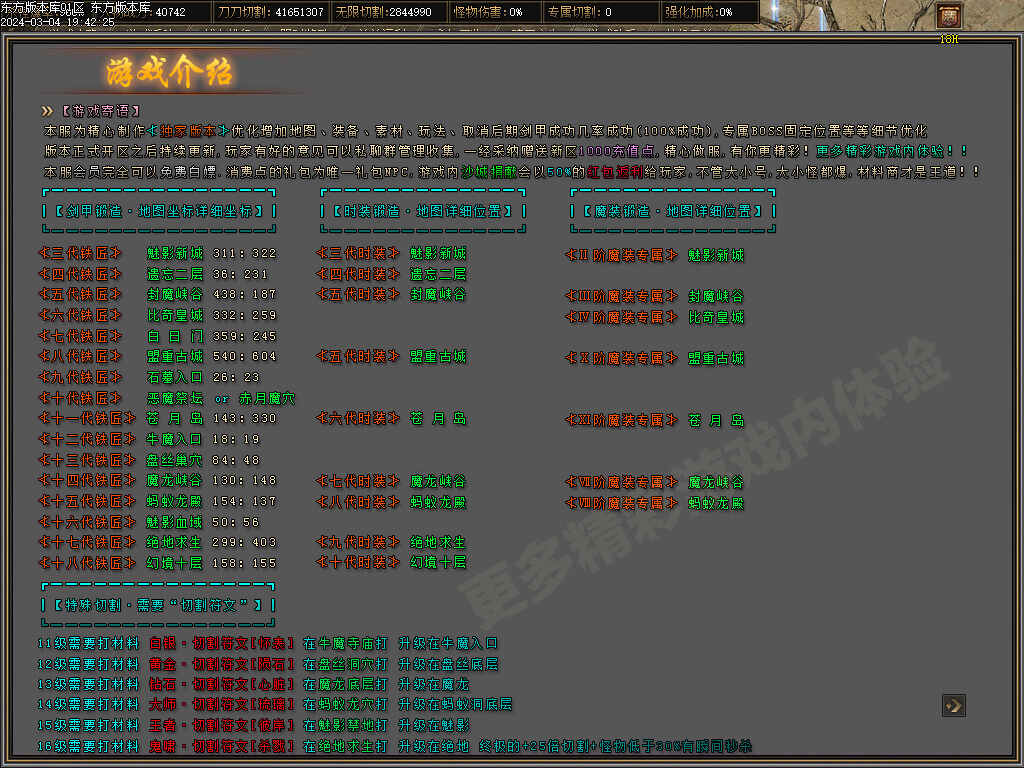Select the 四代铁匠 link
The image size is (1024, 768).
(80, 274)
